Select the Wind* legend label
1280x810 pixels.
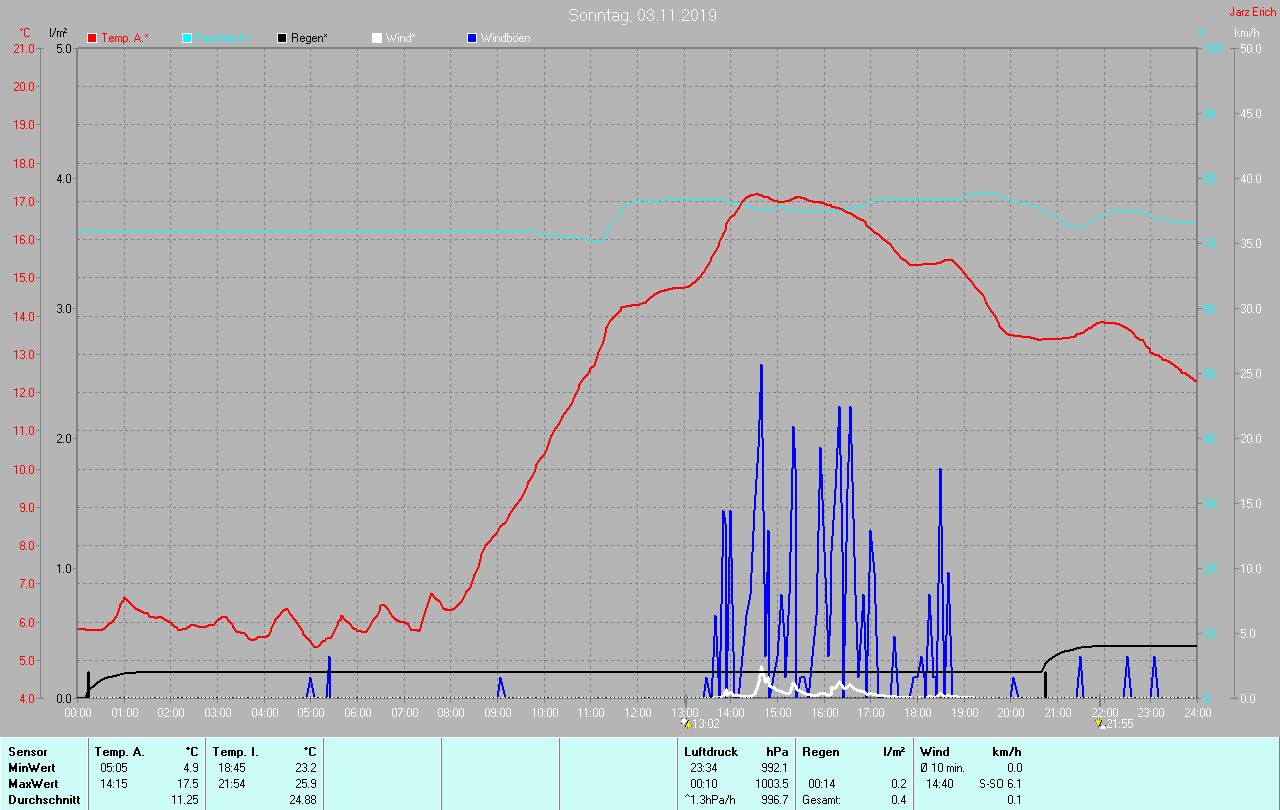pyautogui.click(x=402, y=38)
